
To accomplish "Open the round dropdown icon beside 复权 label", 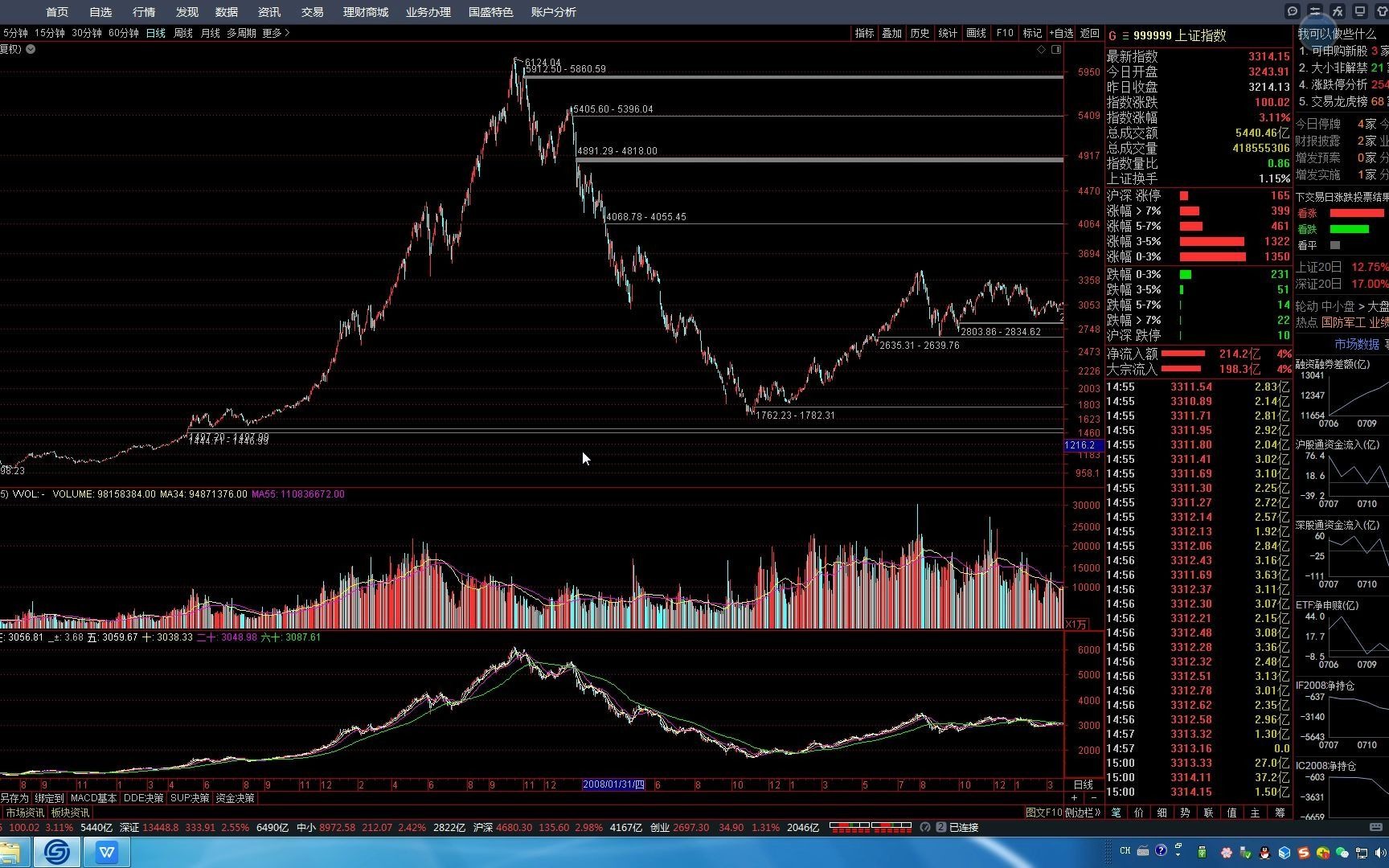I will (31, 49).
